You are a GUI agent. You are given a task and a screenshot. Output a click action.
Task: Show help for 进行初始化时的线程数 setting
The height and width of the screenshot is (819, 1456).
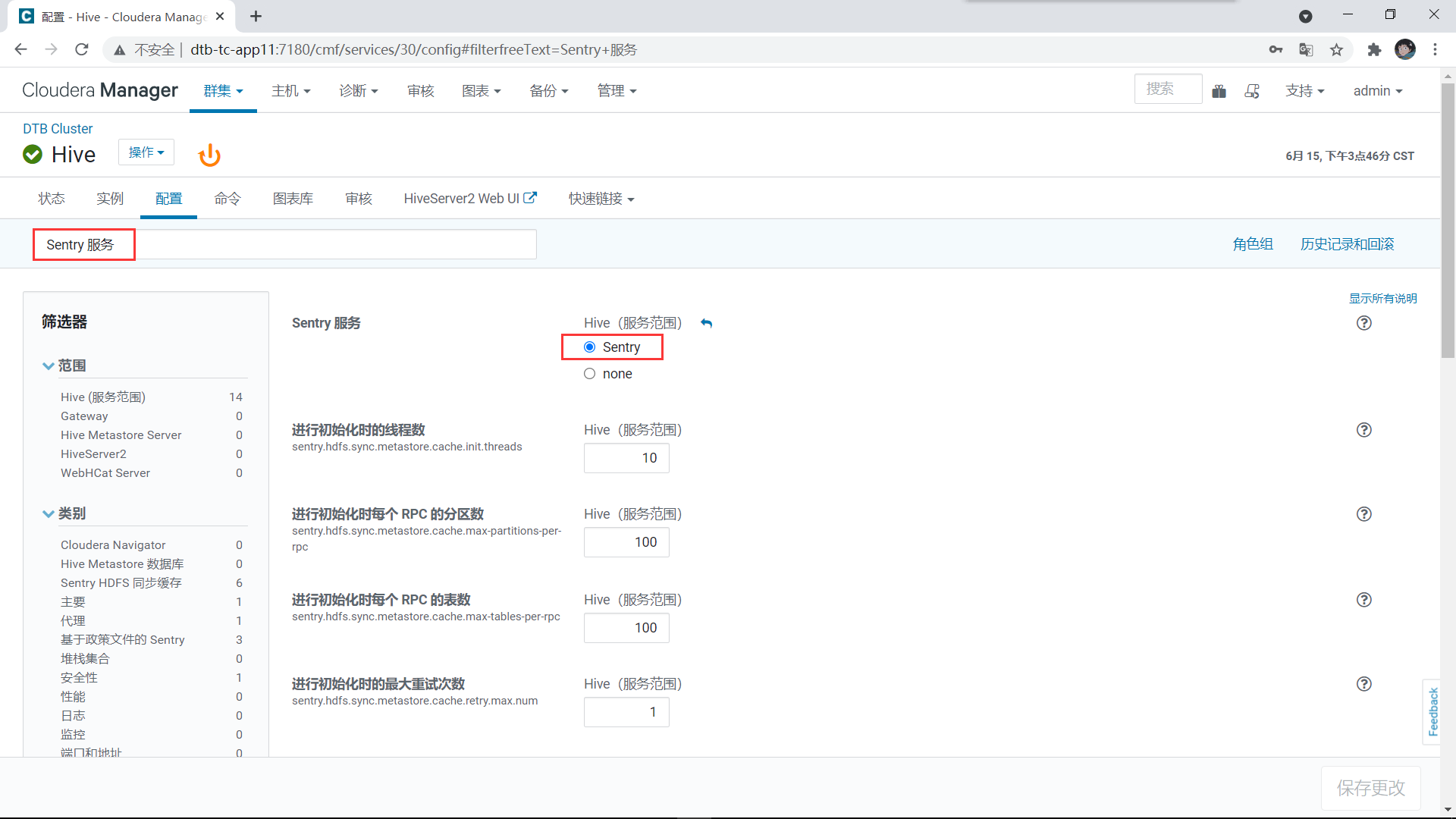pos(1363,430)
